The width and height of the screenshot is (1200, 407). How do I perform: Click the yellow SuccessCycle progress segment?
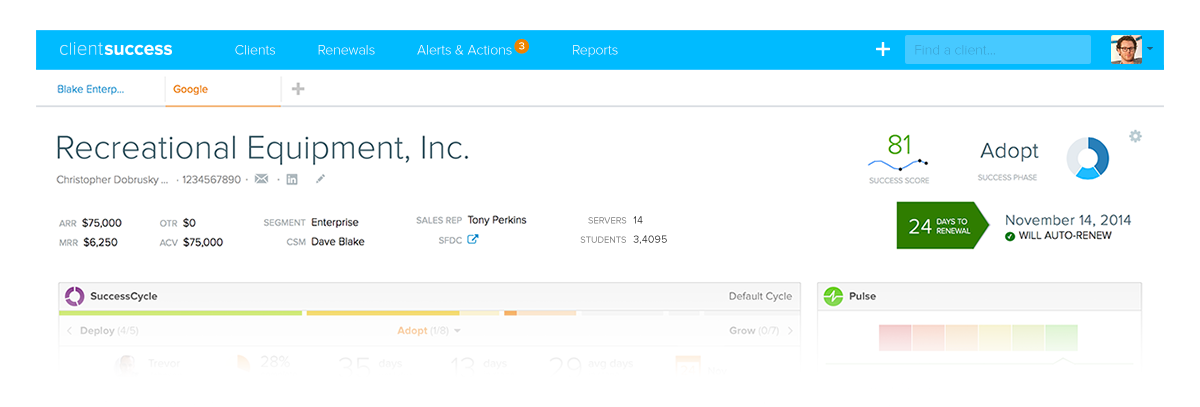[383, 313]
